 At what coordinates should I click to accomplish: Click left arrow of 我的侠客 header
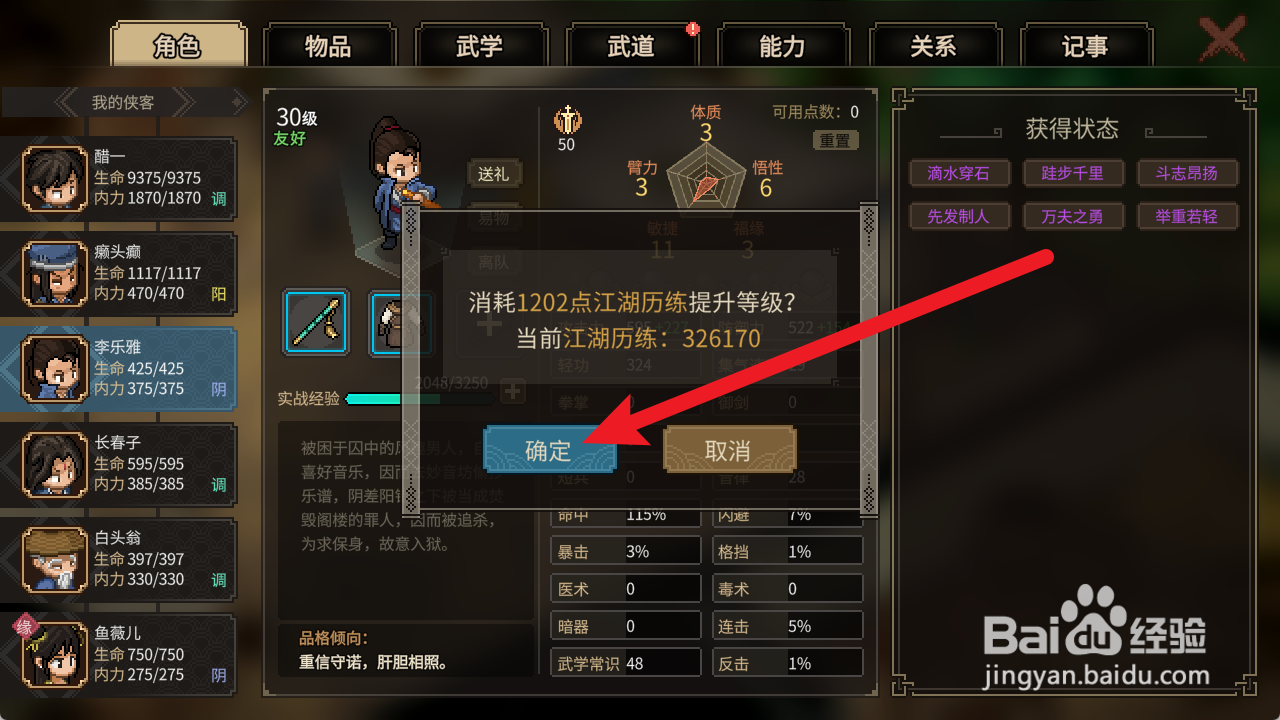coord(68,102)
